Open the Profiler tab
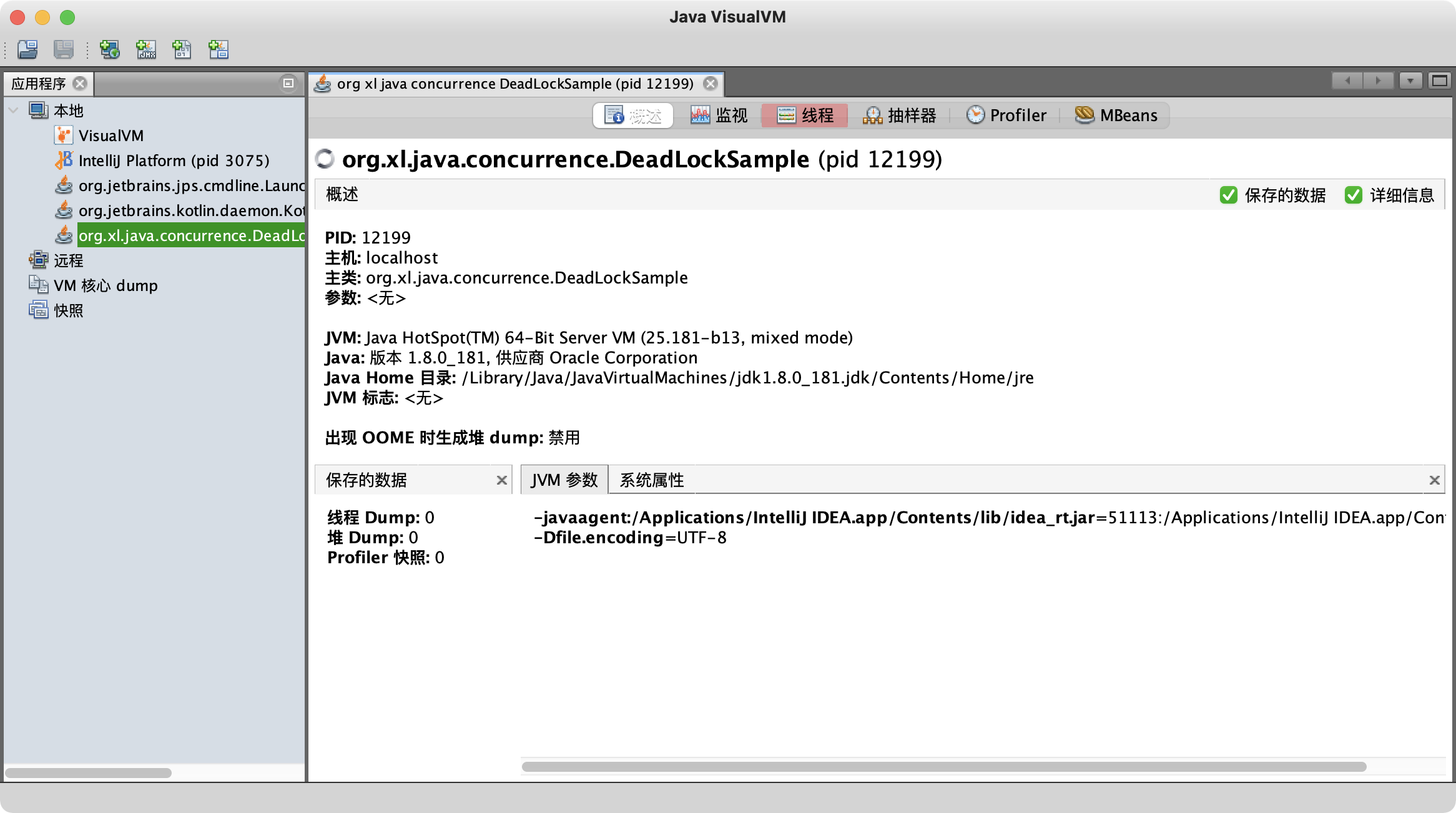Screen dimensions: 1456x813 [1006, 116]
